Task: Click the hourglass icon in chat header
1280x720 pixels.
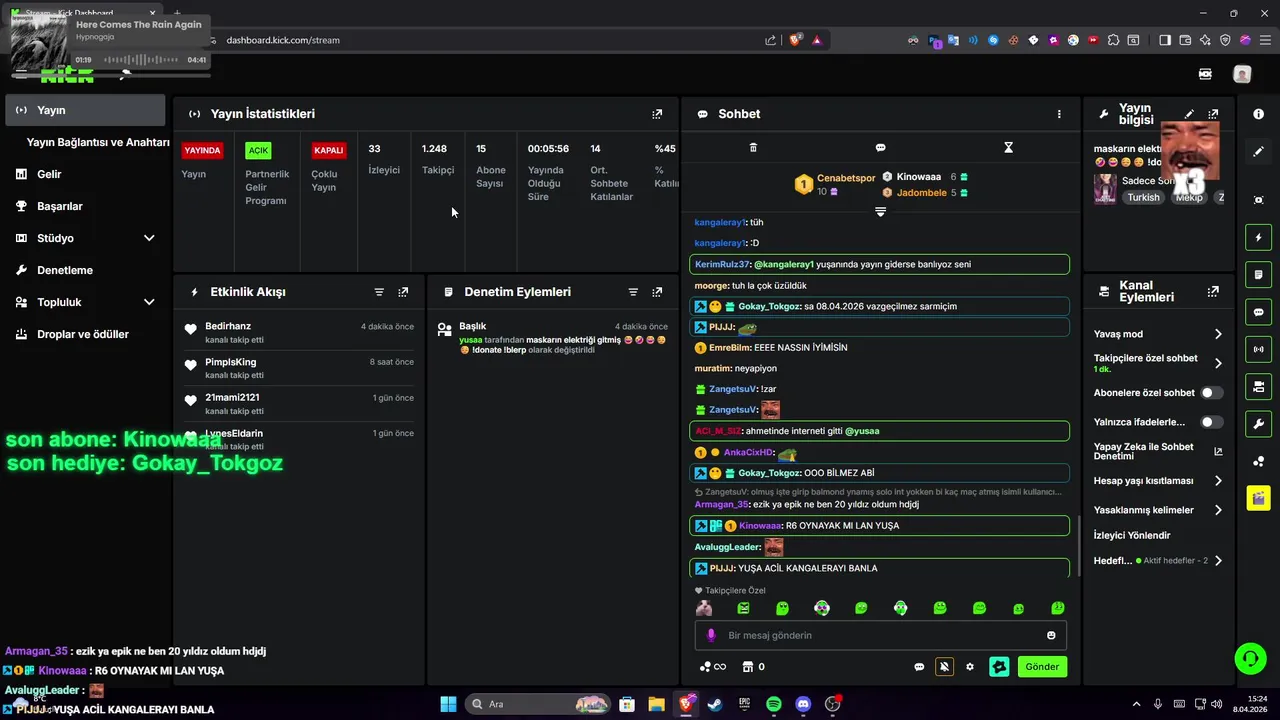Action: point(1008,148)
